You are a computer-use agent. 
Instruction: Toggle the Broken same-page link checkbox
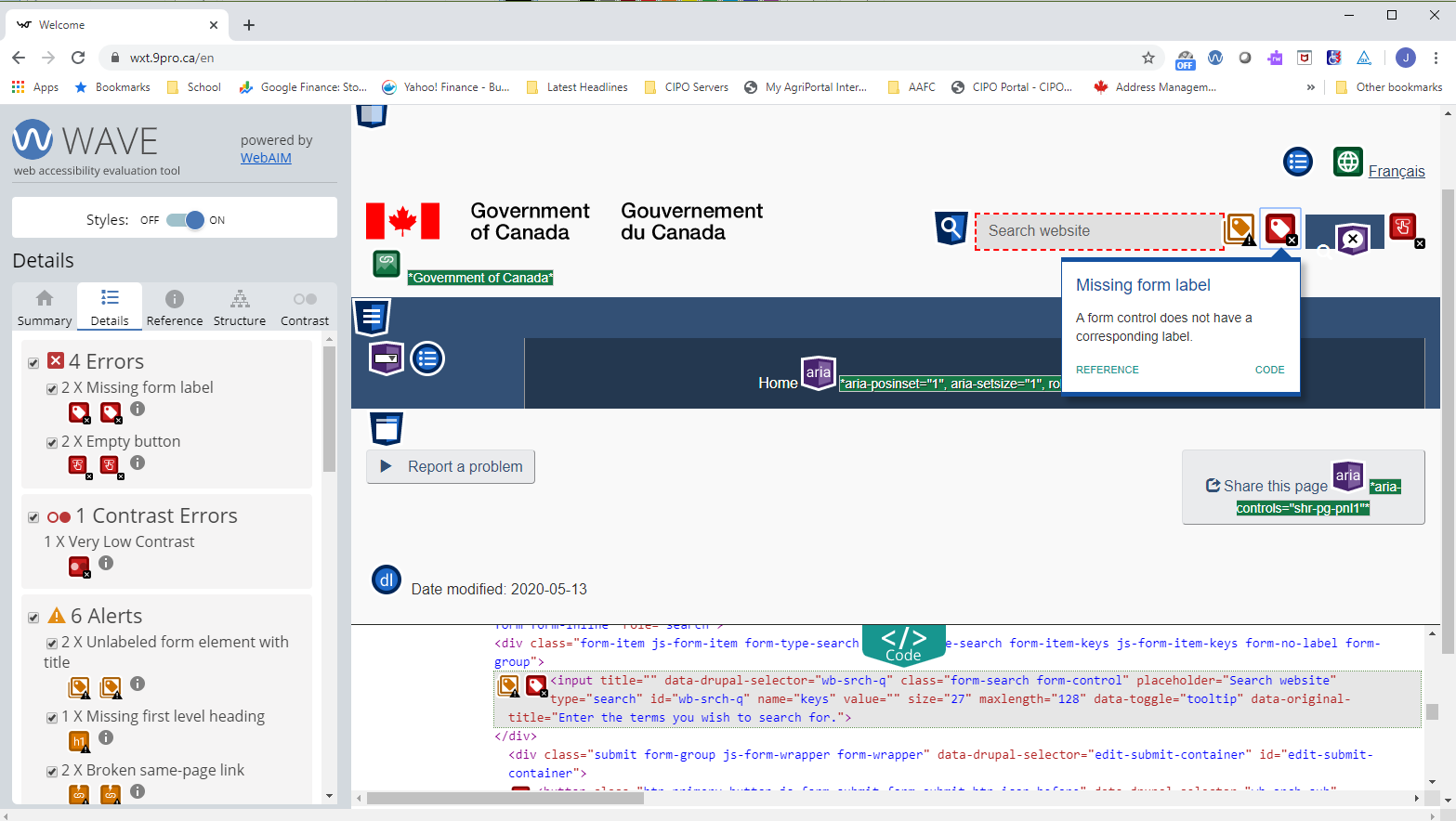[52, 772]
